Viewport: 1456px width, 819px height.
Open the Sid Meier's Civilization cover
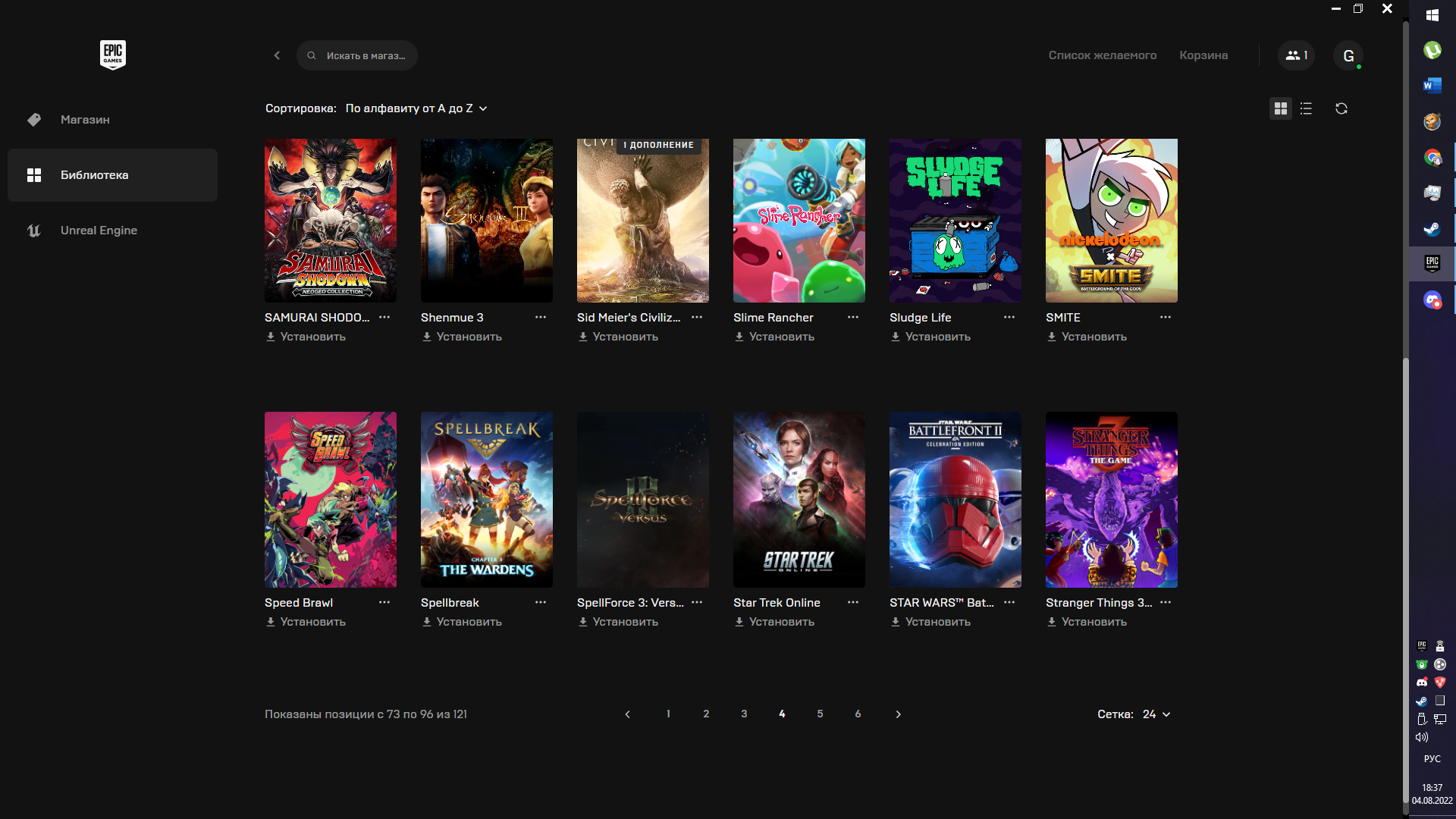point(643,221)
